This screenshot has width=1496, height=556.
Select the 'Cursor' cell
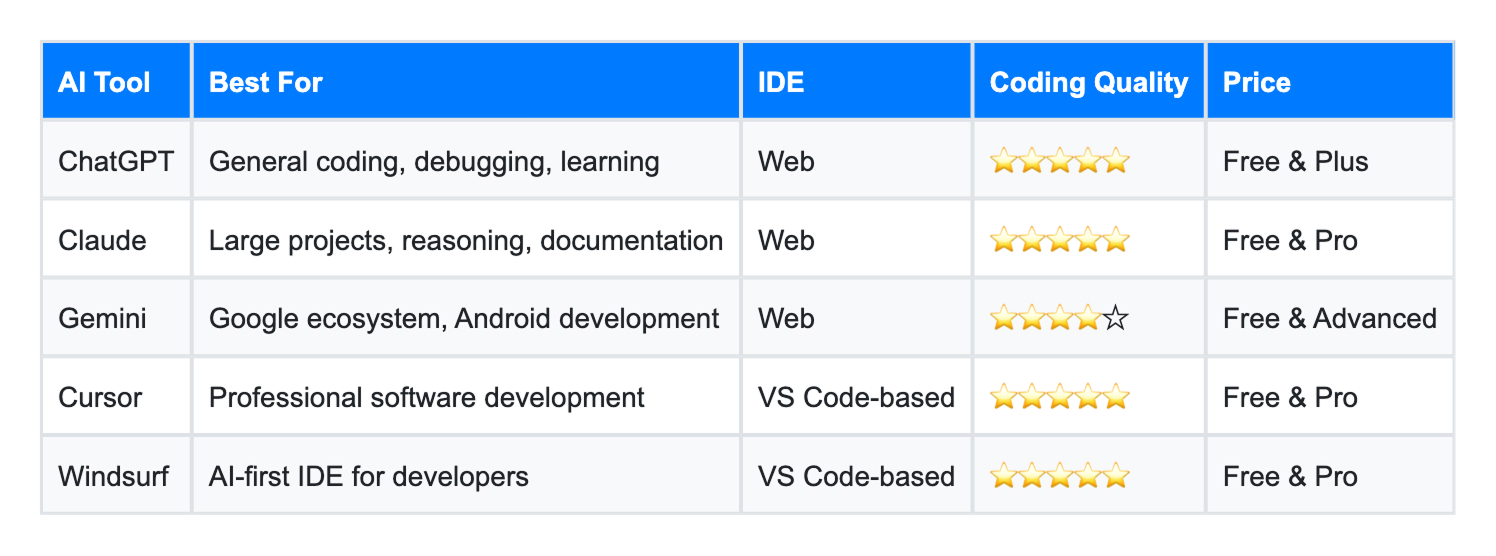click(116, 397)
